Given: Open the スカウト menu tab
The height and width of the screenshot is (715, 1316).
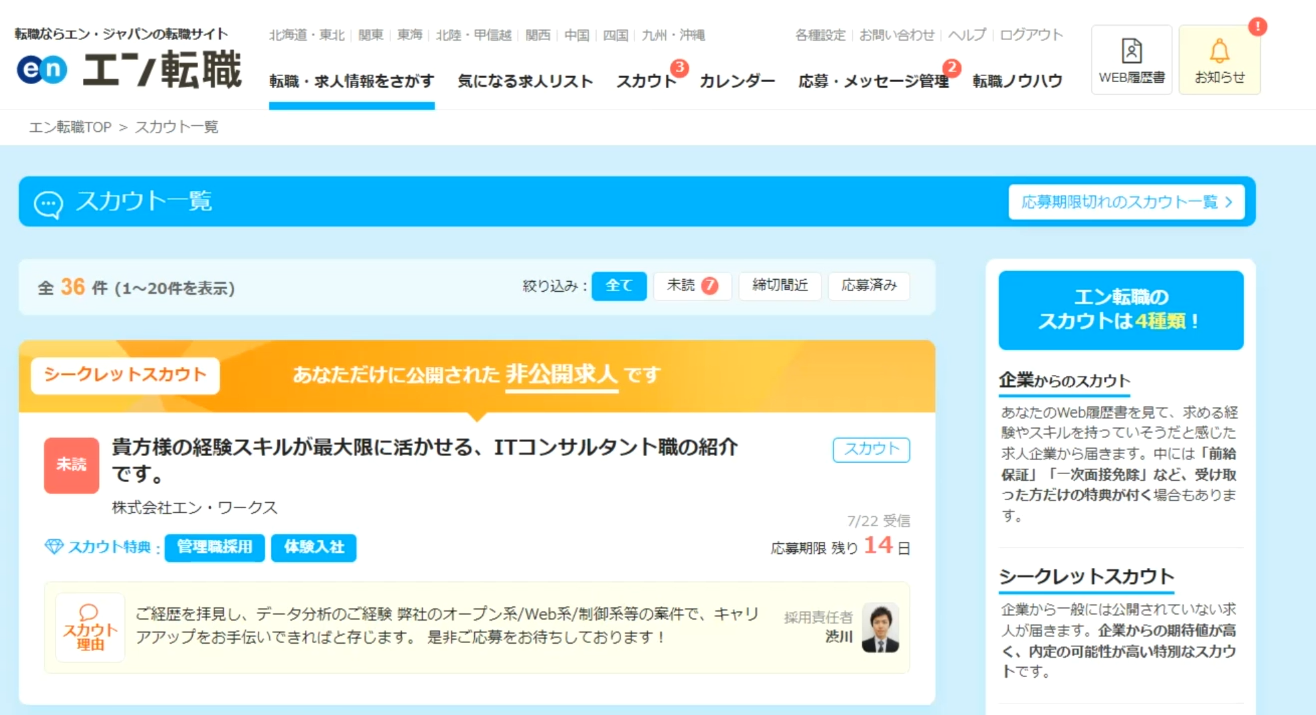Looking at the screenshot, I should pyautogui.click(x=647, y=81).
